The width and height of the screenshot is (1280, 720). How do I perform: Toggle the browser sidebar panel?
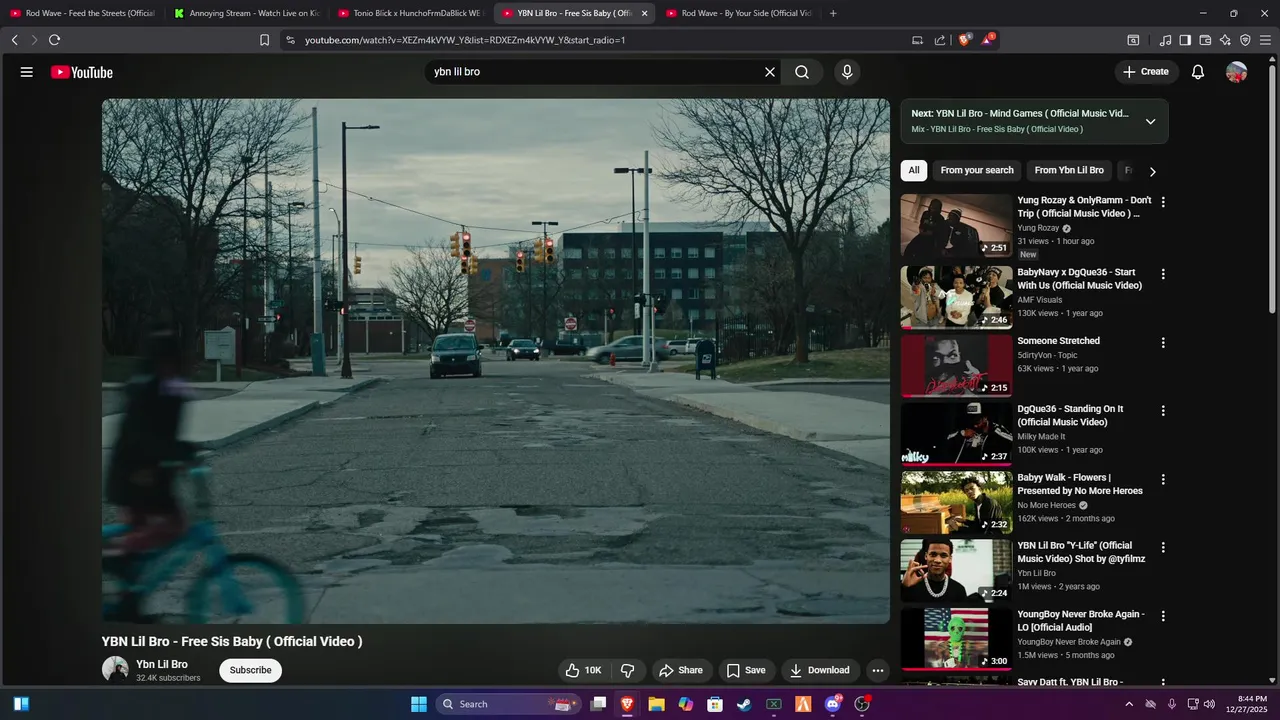[1185, 40]
